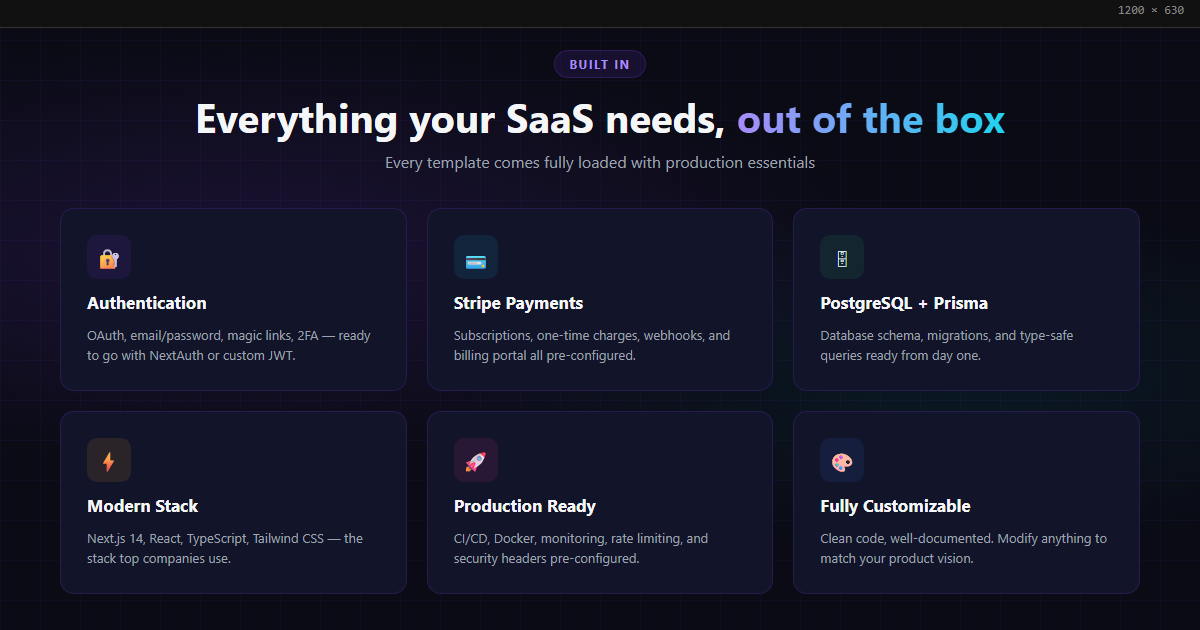The width and height of the screenshot is (1200, 630).
Task: Click the lightning bolt icon for Modern Stack
Action: pos(109,460)
